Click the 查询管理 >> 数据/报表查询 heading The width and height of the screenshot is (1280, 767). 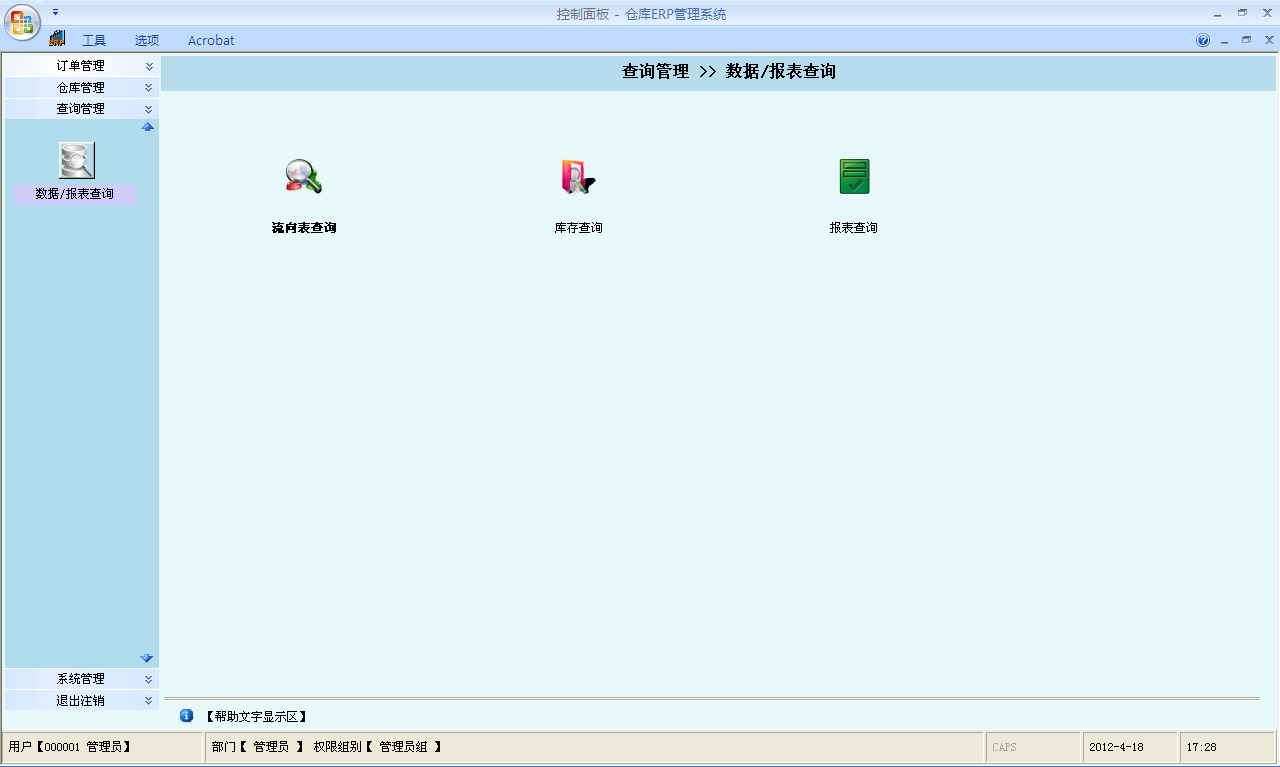pyautogui.click(x=729, y=72)
